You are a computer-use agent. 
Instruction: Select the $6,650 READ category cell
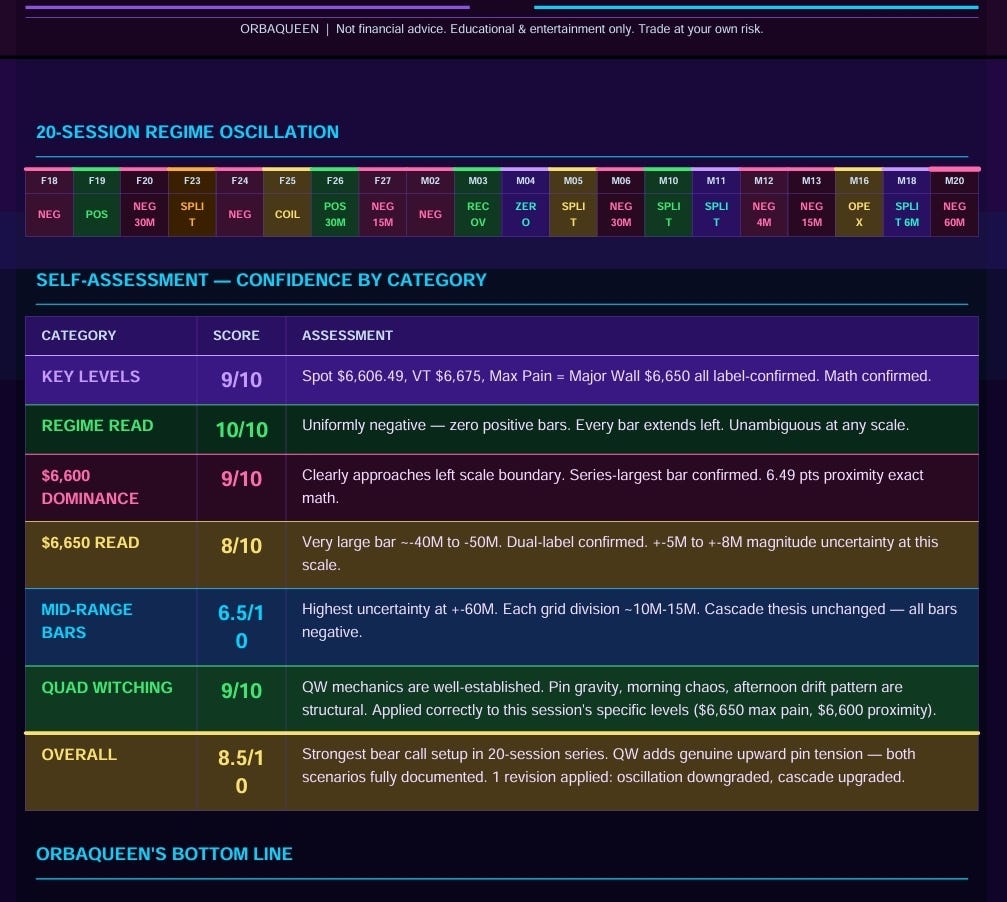point(111,555)
